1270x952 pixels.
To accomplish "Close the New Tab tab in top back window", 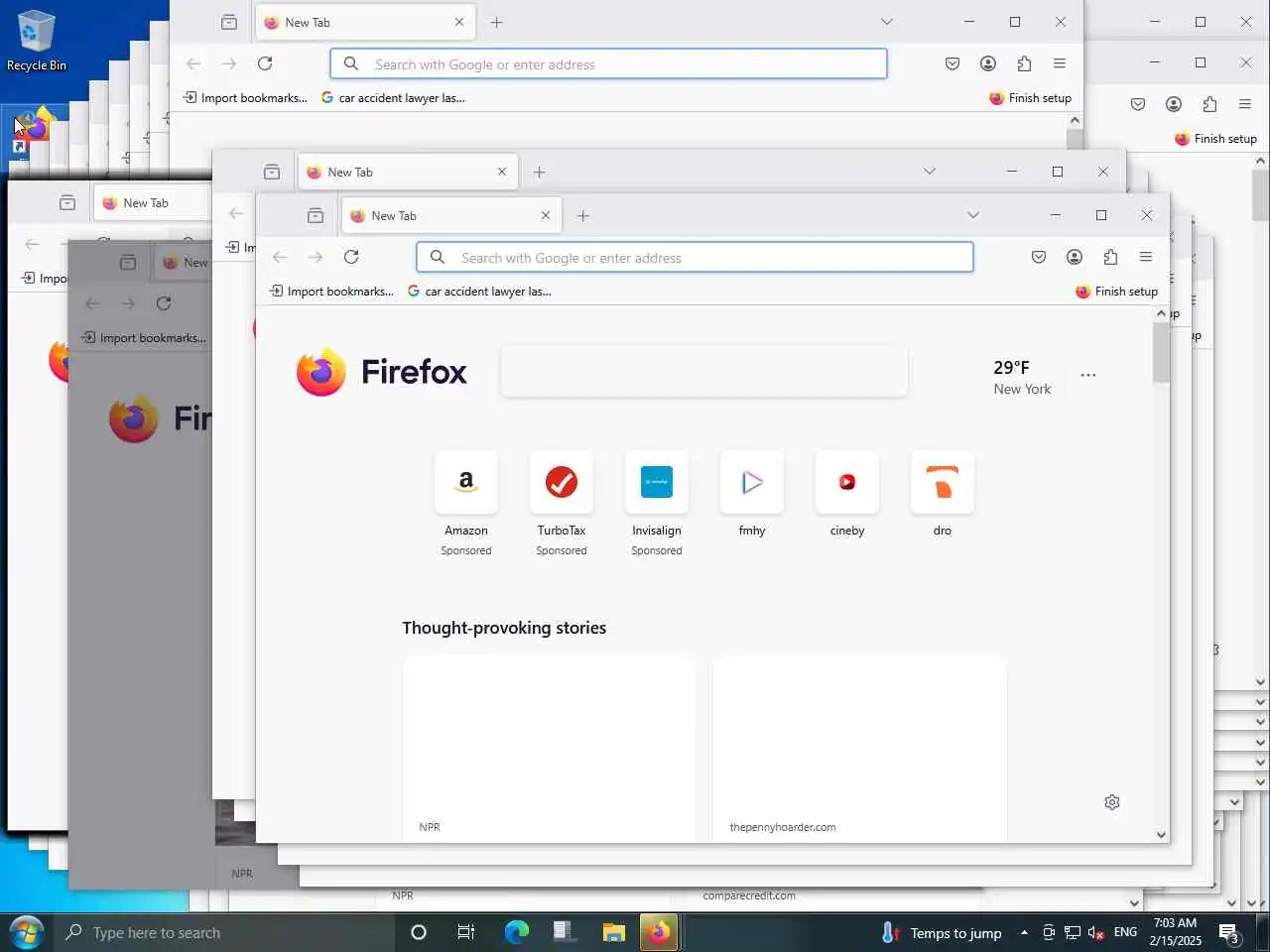I will pyautogui.click(x=459, y=22).
